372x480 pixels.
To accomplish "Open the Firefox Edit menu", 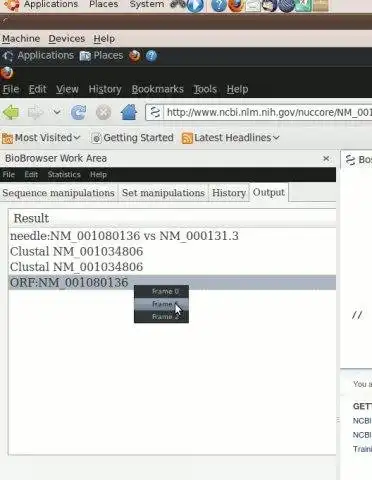I will [x=37, y=89].
